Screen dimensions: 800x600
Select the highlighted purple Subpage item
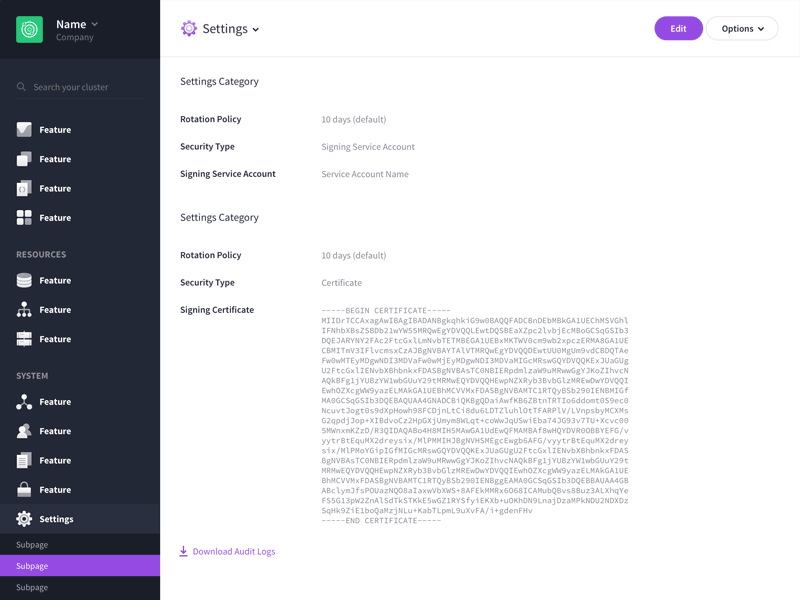[x=80, y=566]
